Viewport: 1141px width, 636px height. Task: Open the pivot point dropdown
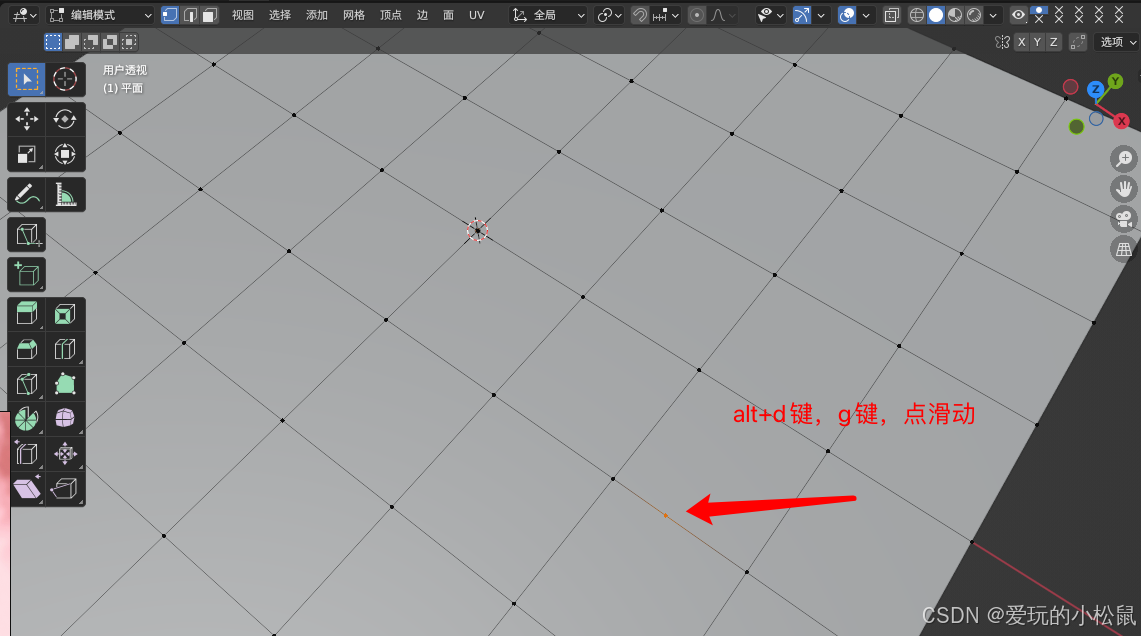609,15
